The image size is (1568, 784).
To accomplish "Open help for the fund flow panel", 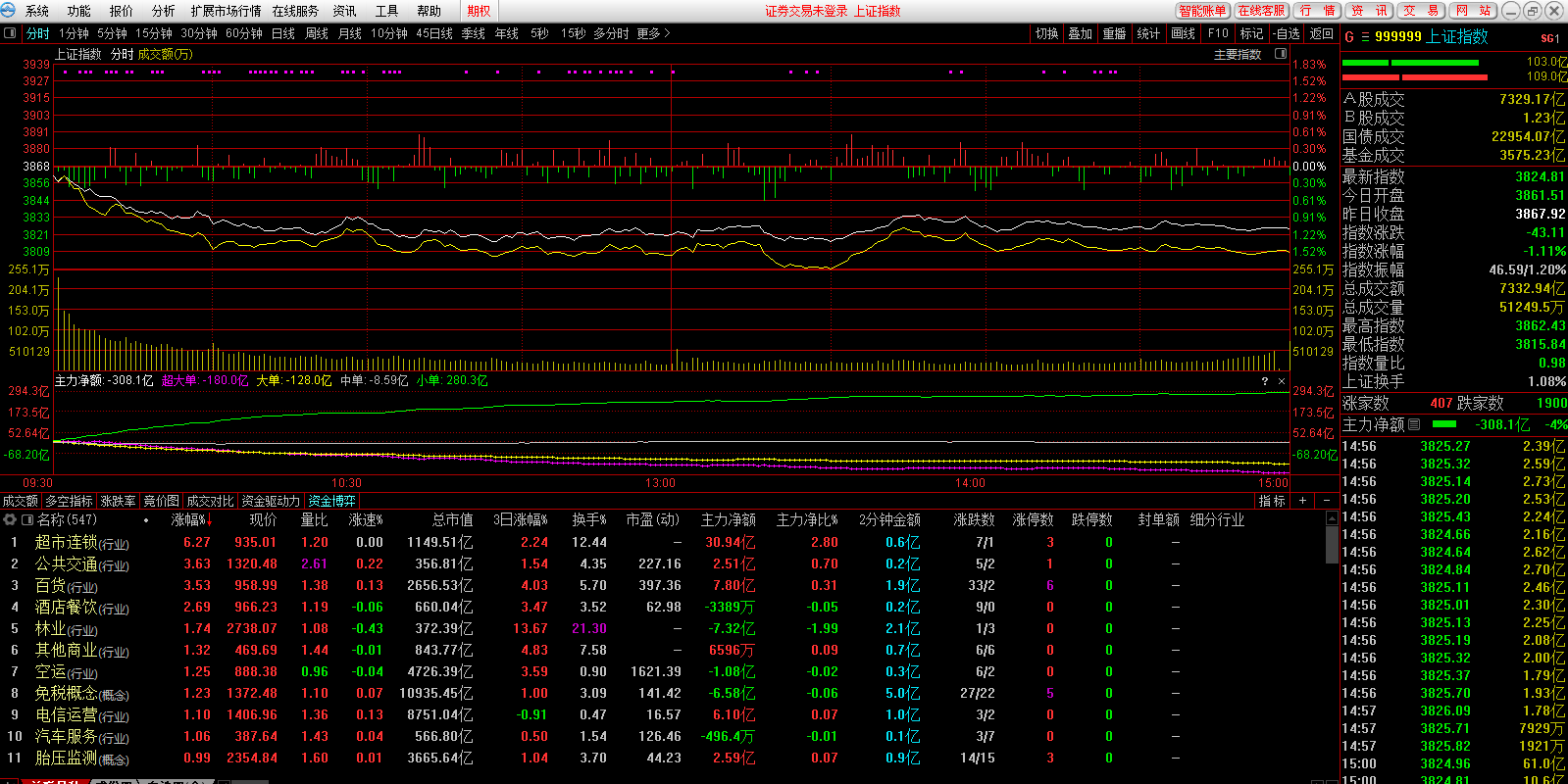I will click(1264, 381).
